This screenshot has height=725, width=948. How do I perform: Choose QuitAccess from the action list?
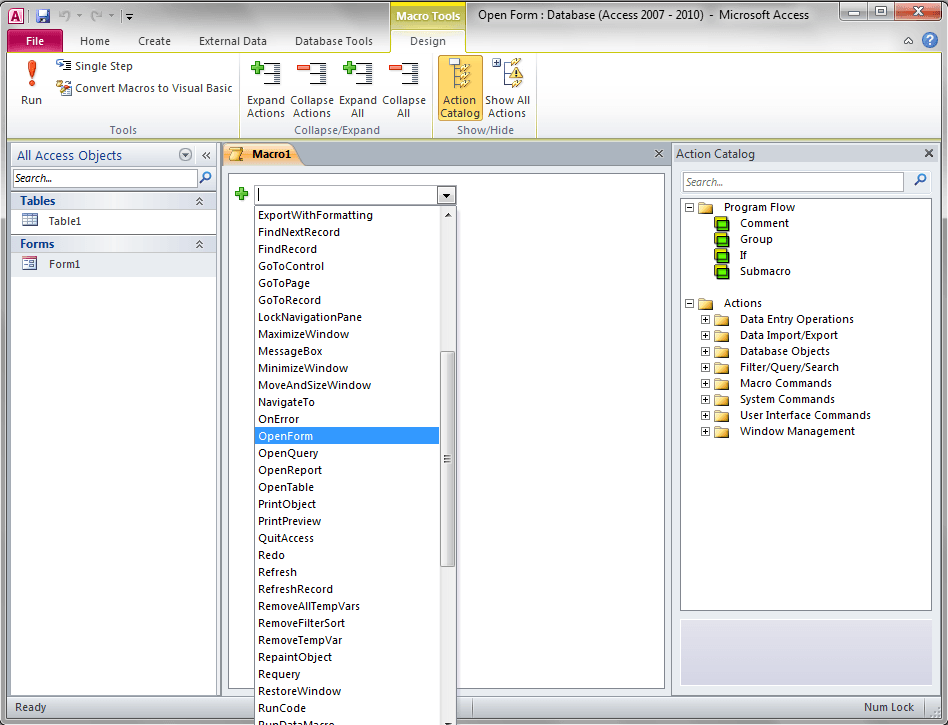coord(346,538)
